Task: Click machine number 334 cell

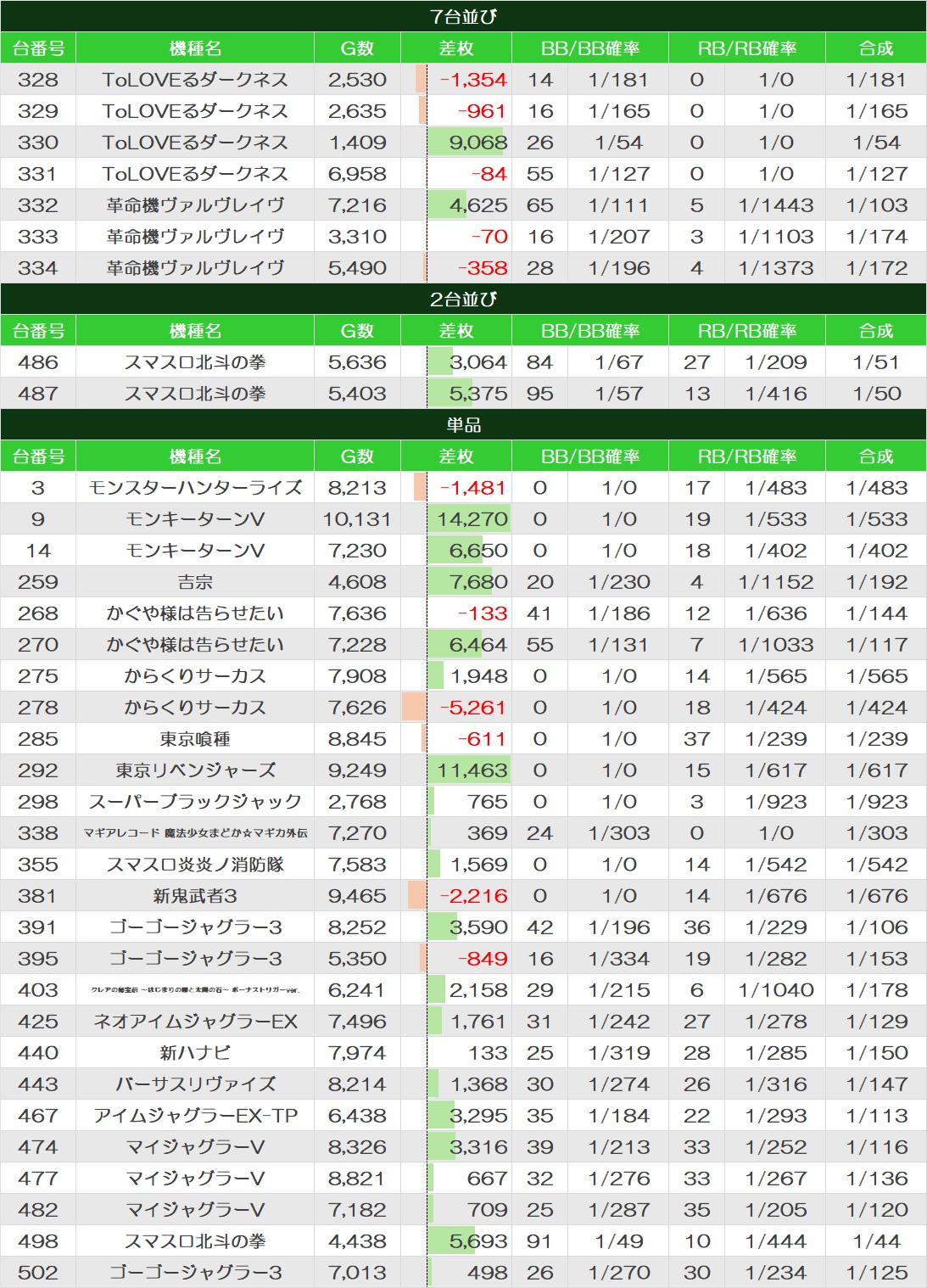Action: [x=38, y=268]
